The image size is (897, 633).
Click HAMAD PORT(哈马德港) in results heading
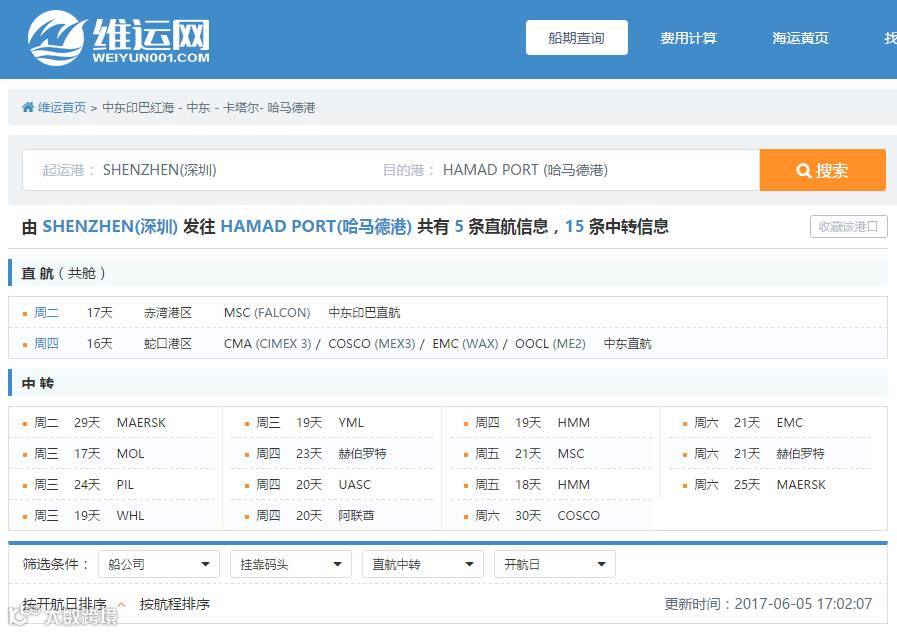[316, 226]
